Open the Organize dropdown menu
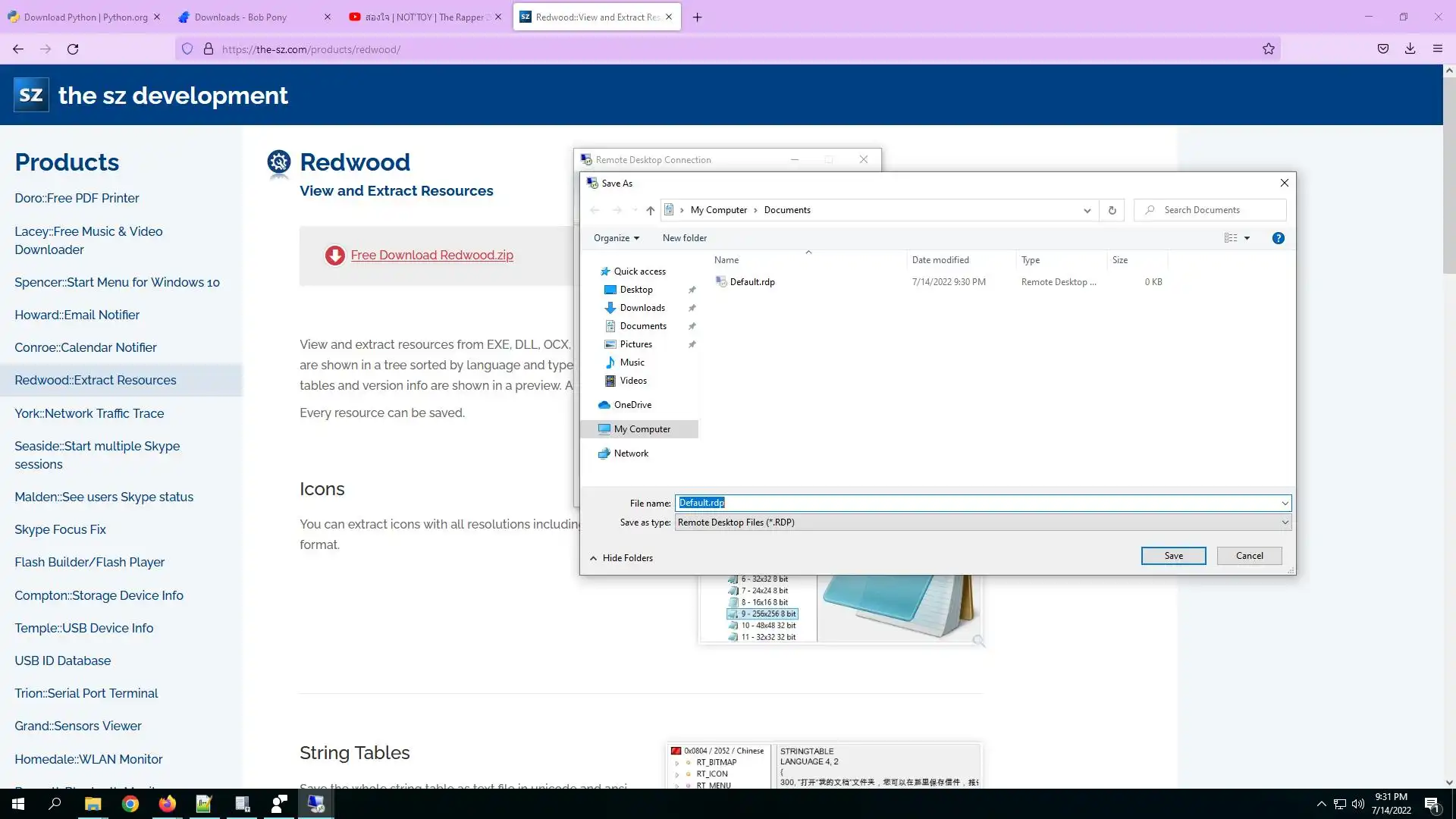Screen dimensions: 1456x819 pos(616,238)
